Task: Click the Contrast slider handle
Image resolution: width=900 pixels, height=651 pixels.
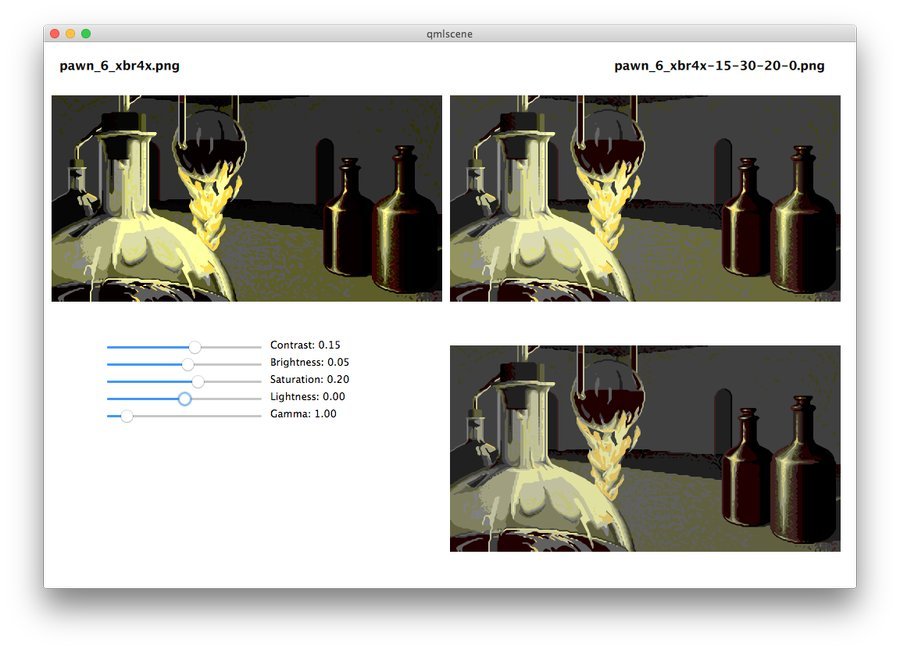Action: point(195,347)
